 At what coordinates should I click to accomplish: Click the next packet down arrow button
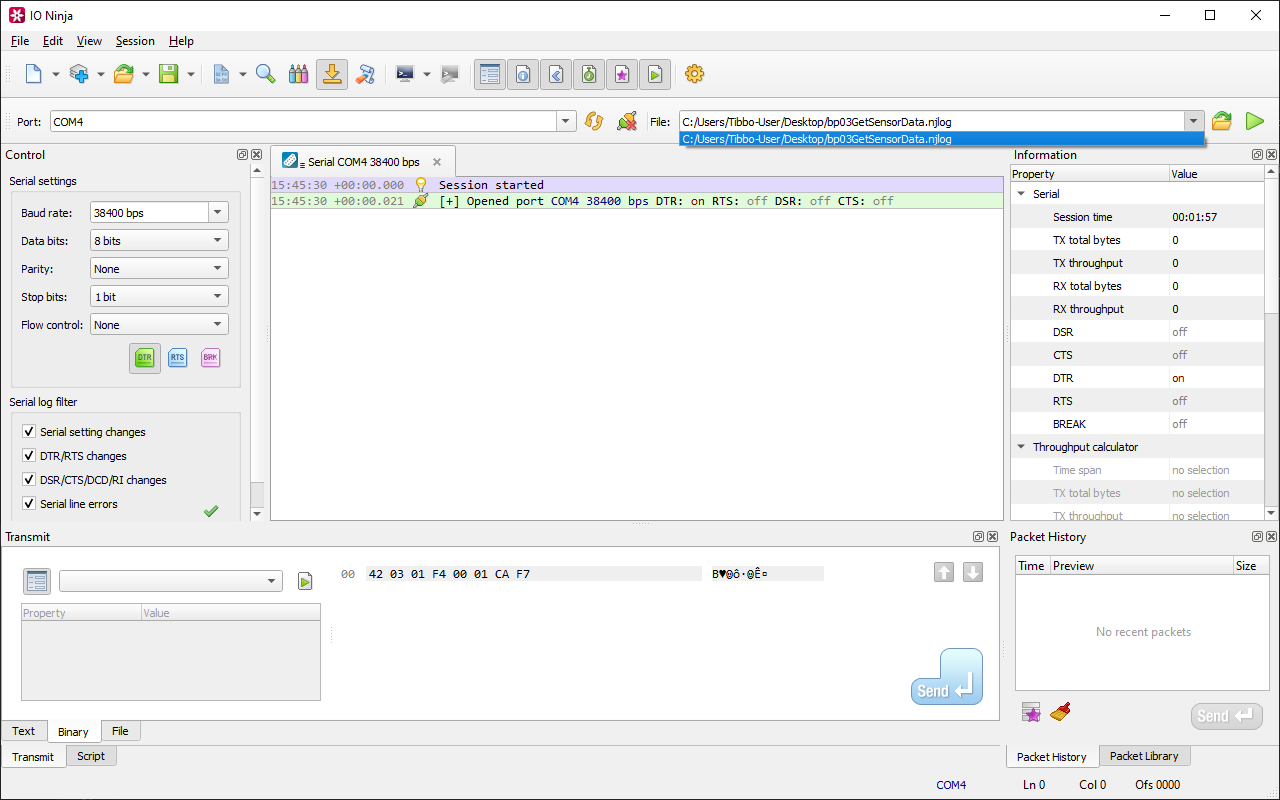coord(973,572)
